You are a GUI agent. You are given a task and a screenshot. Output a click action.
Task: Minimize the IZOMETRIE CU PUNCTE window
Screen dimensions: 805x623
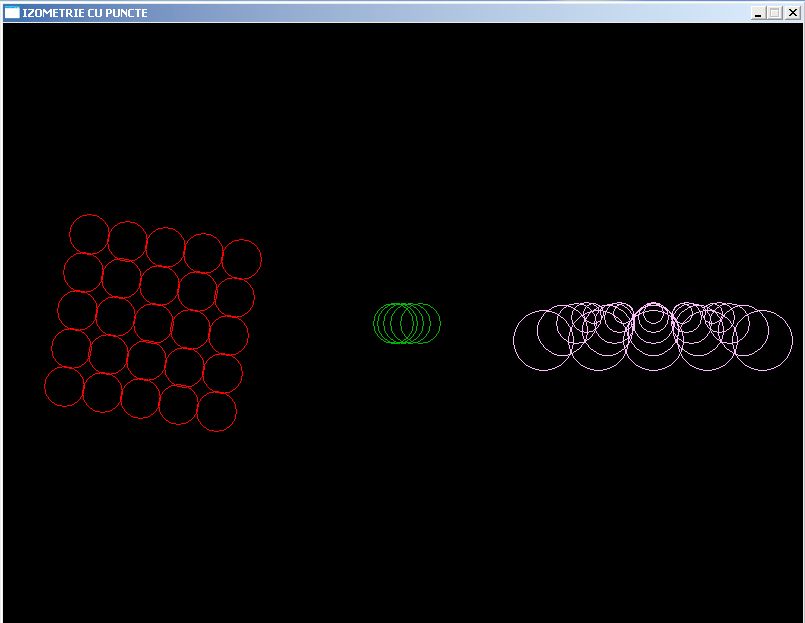pyautogui.click(x=758, y=13)
